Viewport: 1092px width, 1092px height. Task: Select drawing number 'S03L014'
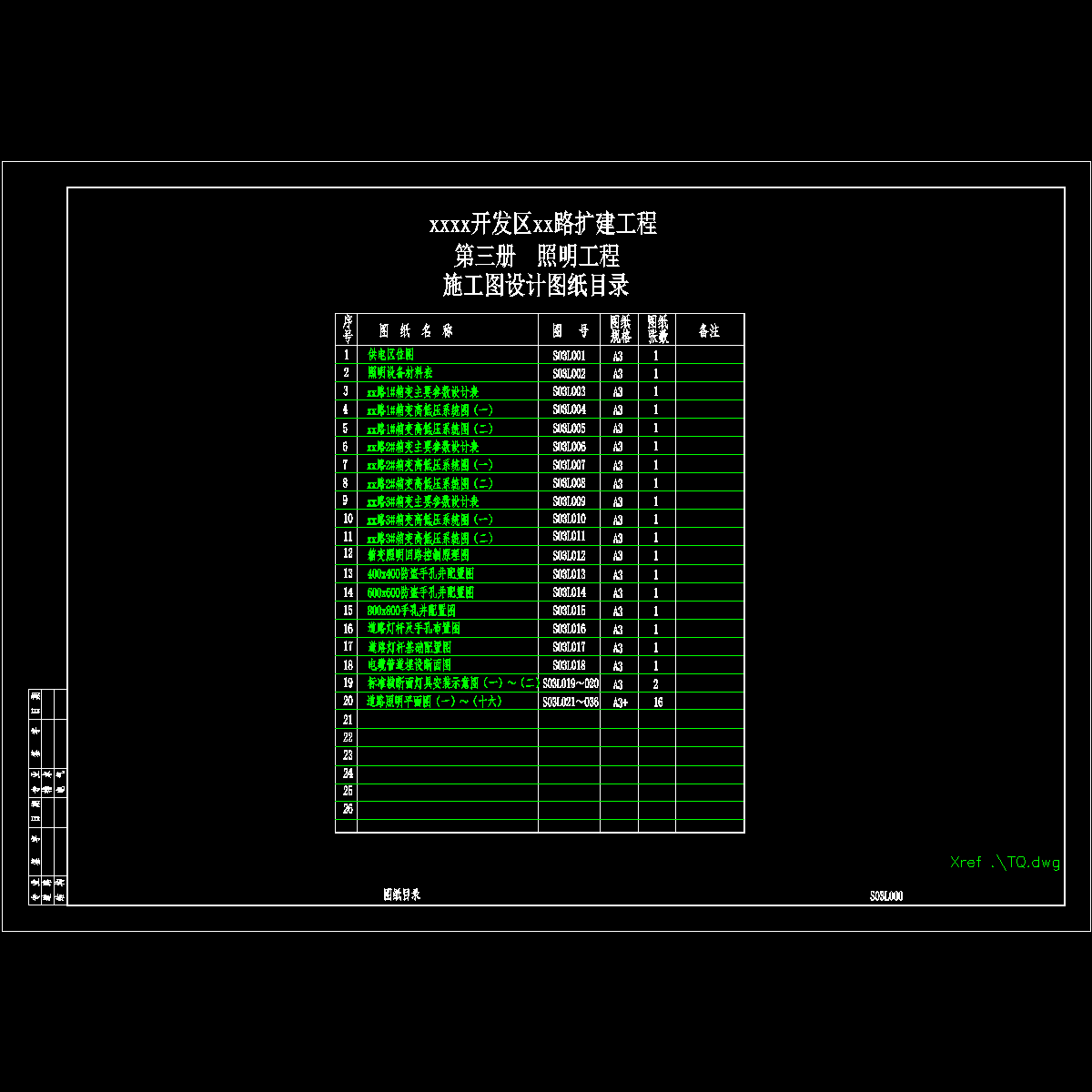pyautogui.click(x=570, y=592)
